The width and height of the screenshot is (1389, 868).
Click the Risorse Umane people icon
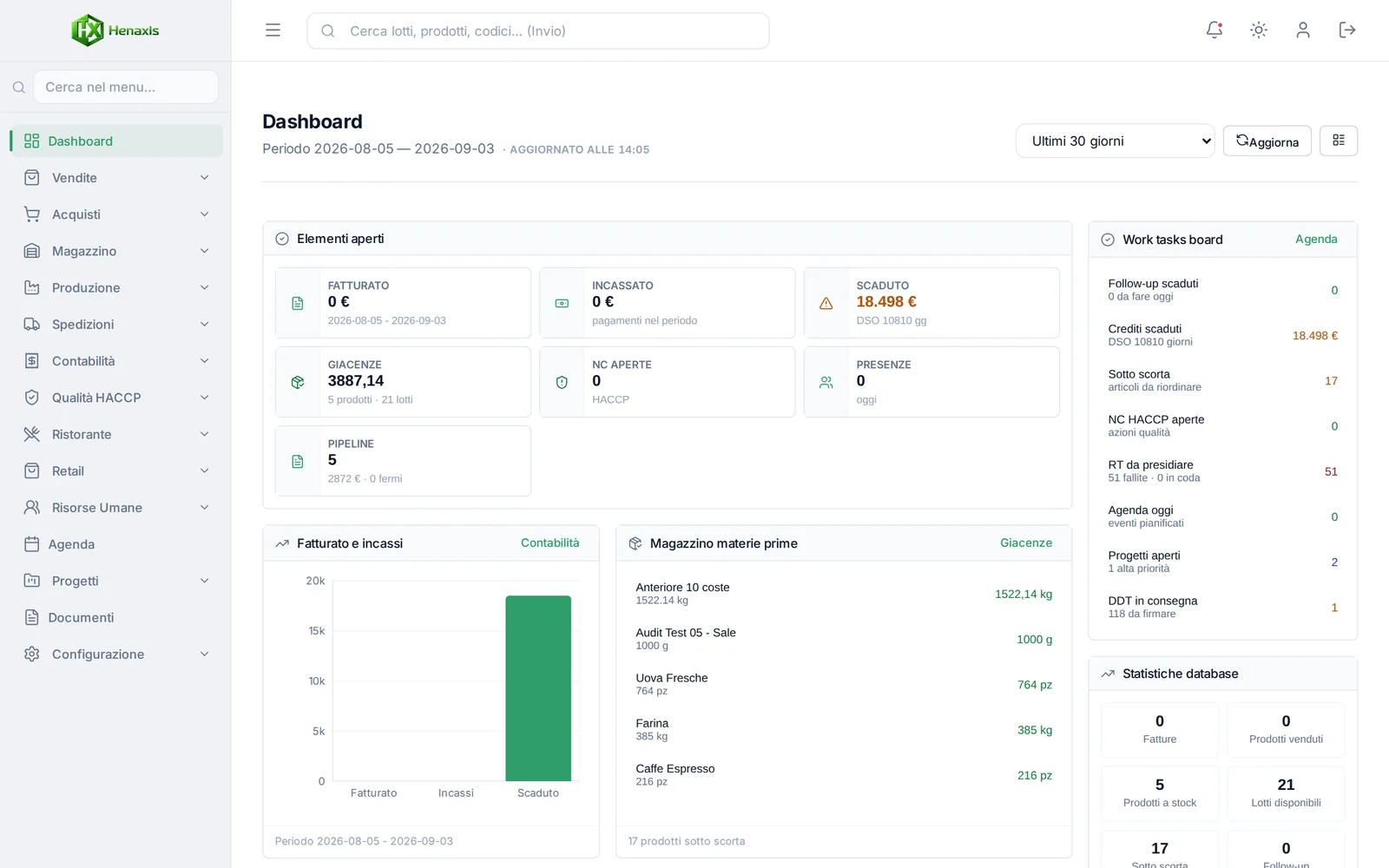pyautogui.click(x=32, y=508)
